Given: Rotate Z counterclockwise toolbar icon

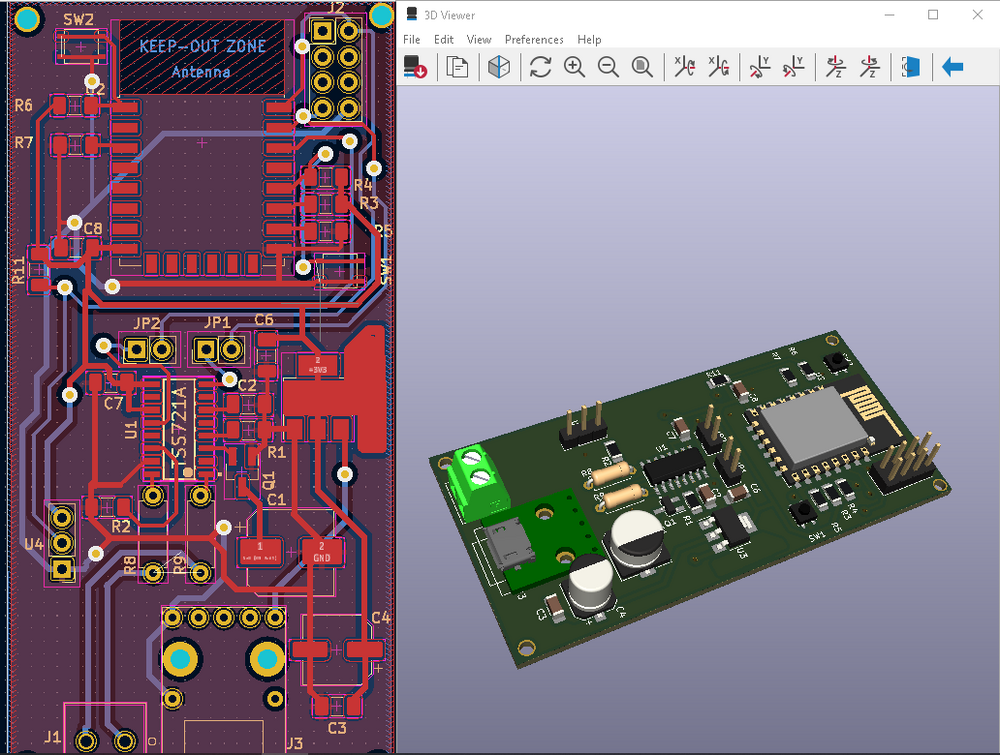Looking at the screenshot, I should tap(868, 67).
